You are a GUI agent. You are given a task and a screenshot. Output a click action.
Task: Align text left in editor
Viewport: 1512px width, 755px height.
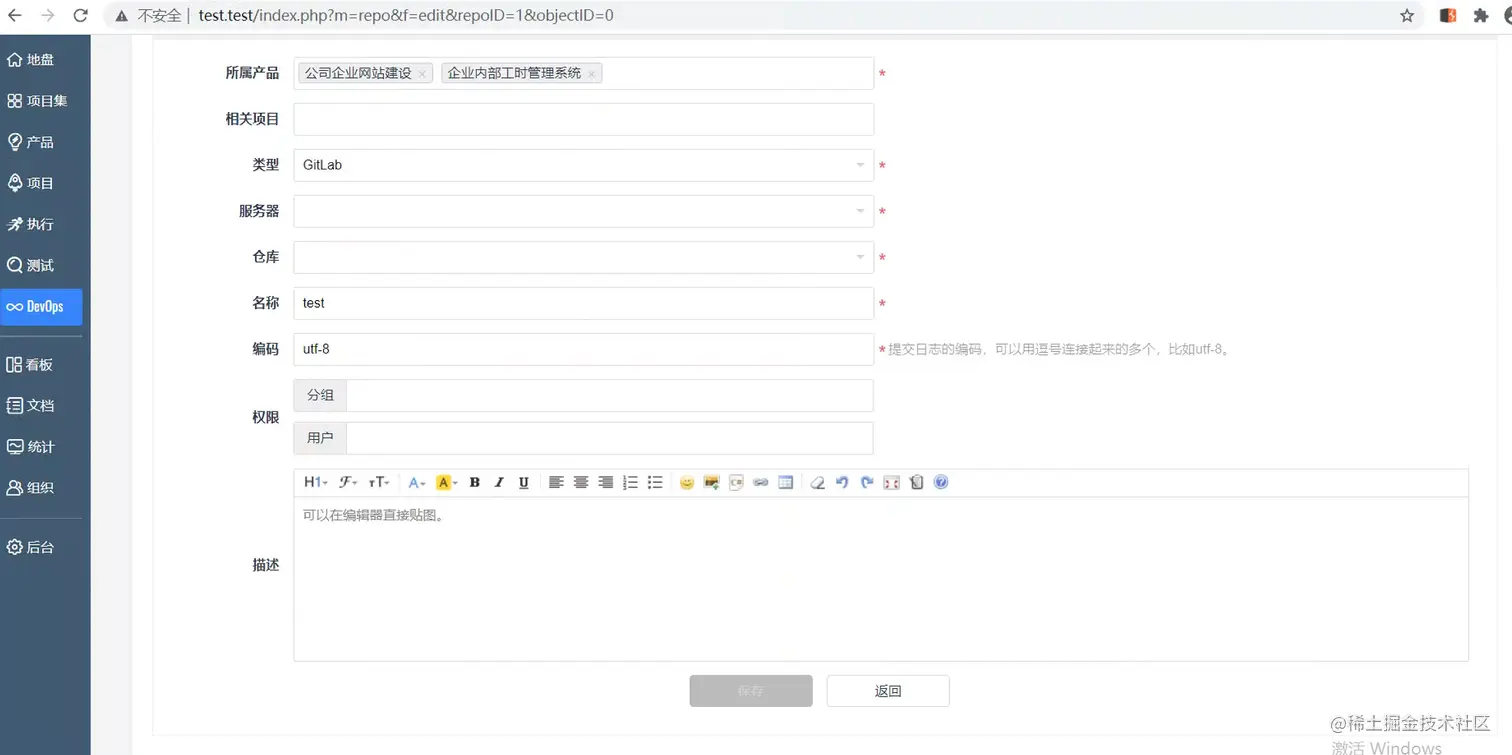tap(556, 482)
